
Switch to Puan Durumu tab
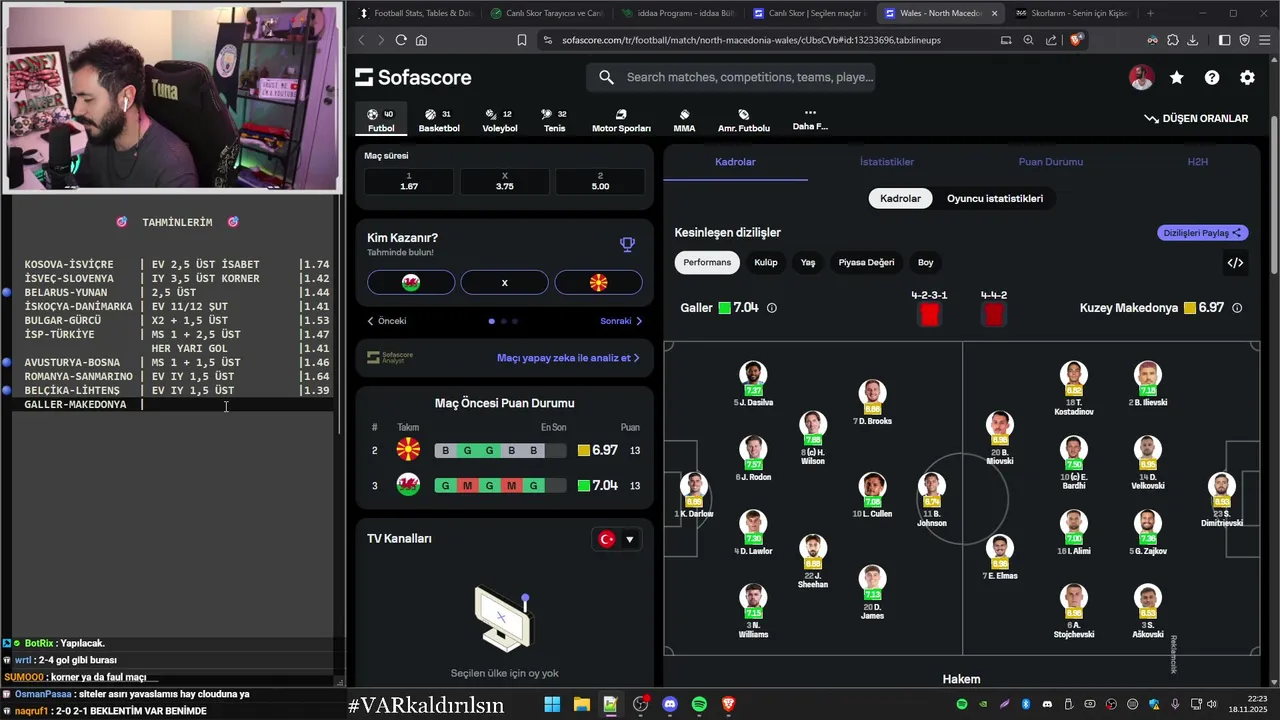1050,162
